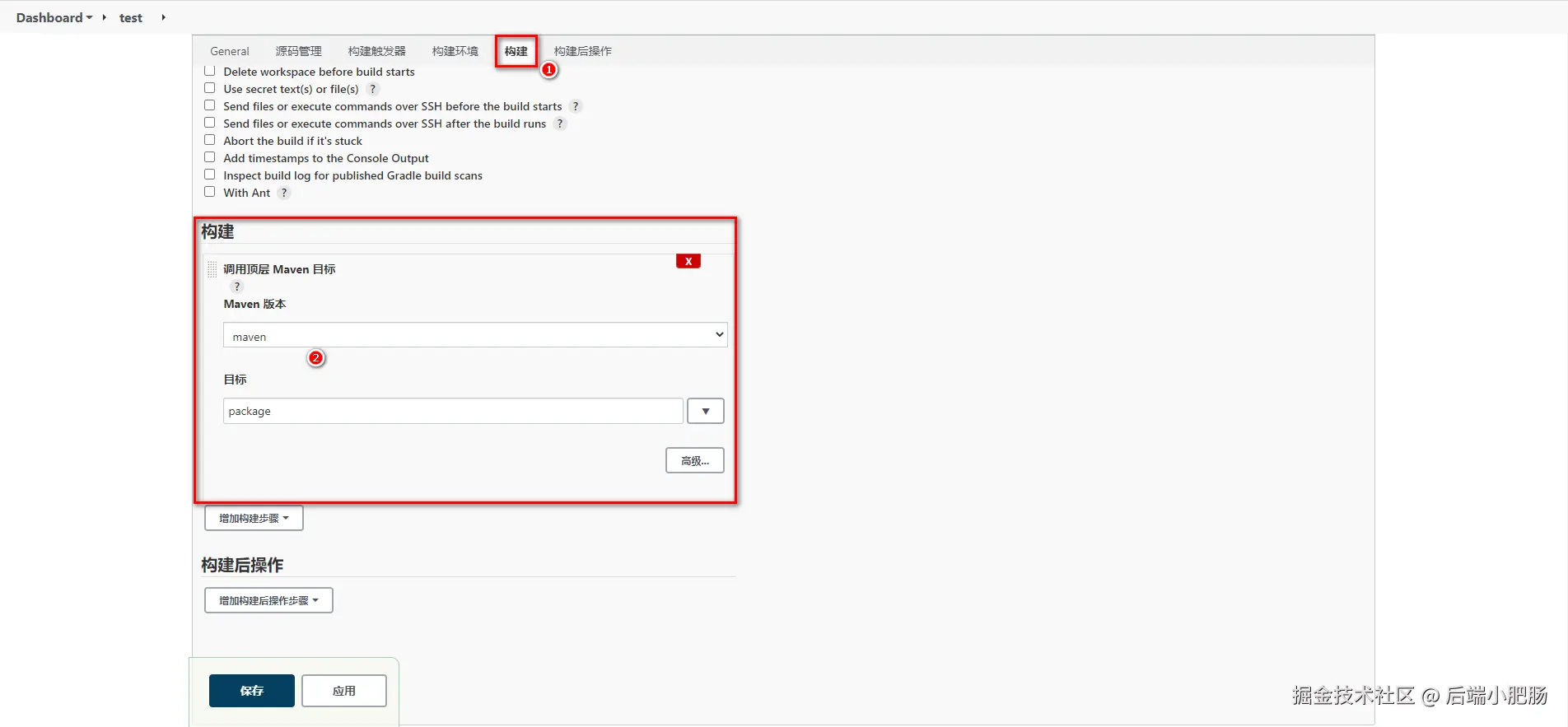This screenshot has height=727, width=1568.
Task: Check Add timestamps to the Console Output
Action: [x=210, y=157]
